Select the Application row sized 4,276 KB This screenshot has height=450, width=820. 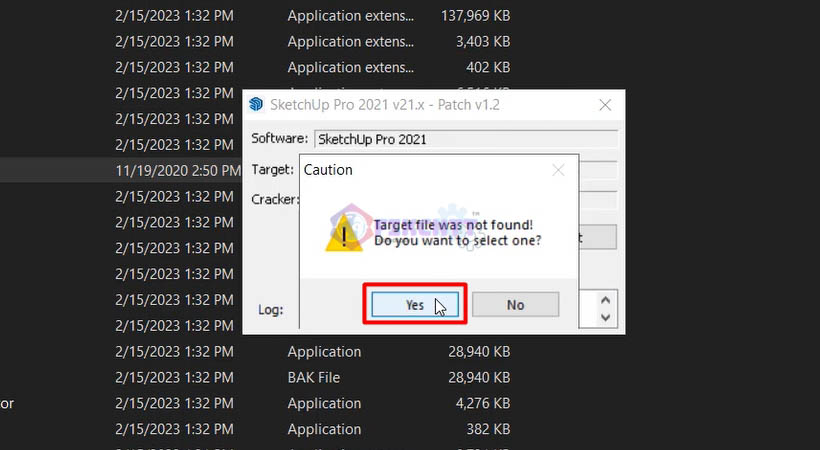[255, 403]
